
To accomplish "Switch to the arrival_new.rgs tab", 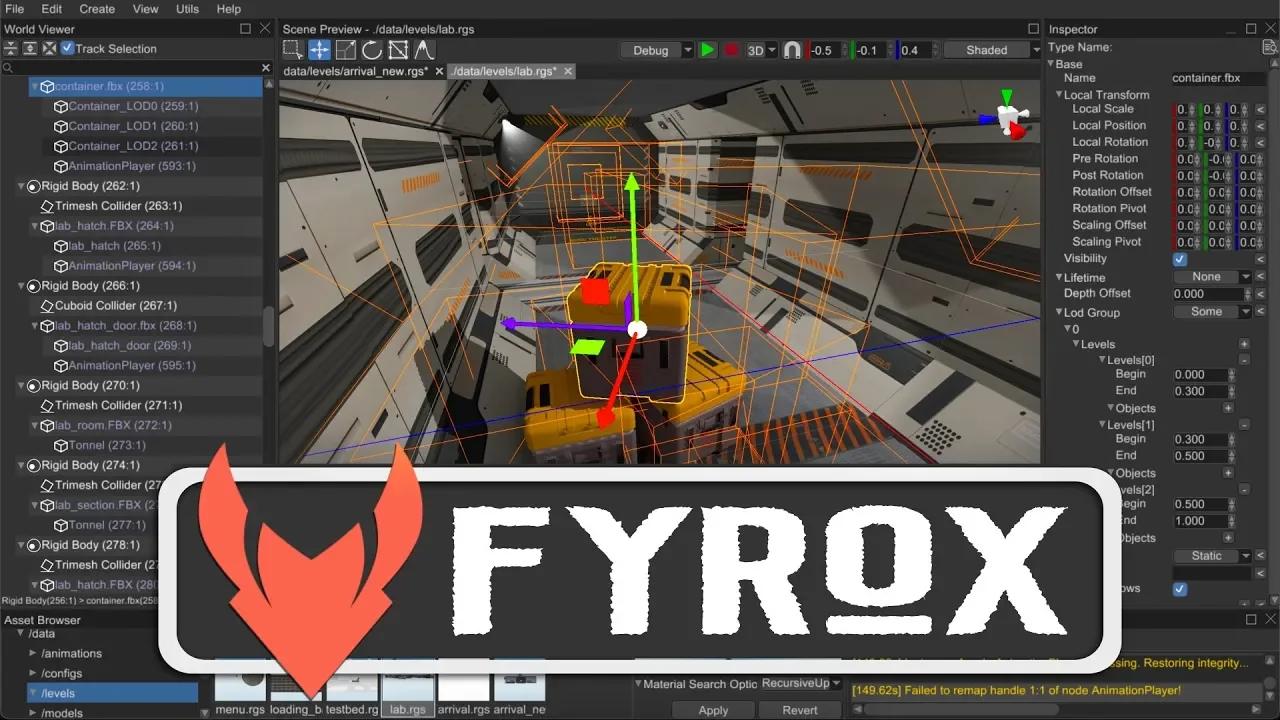I will click(355, 71).
